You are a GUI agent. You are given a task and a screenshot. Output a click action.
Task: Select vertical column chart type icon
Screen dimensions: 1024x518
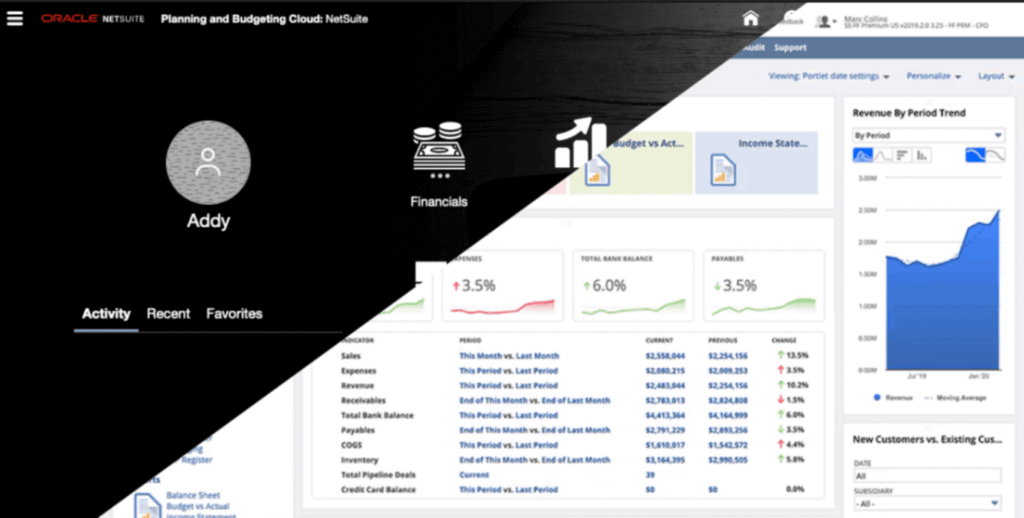tap(923, 155)
